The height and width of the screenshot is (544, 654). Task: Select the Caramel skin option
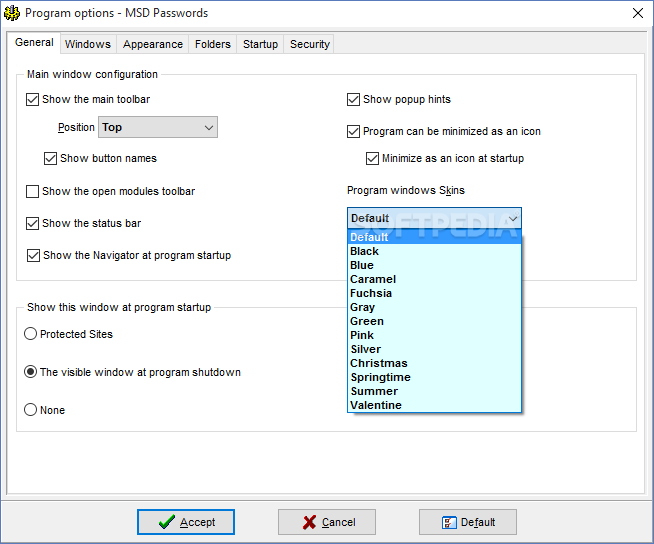pyautogui.click(x=434, y=279)
